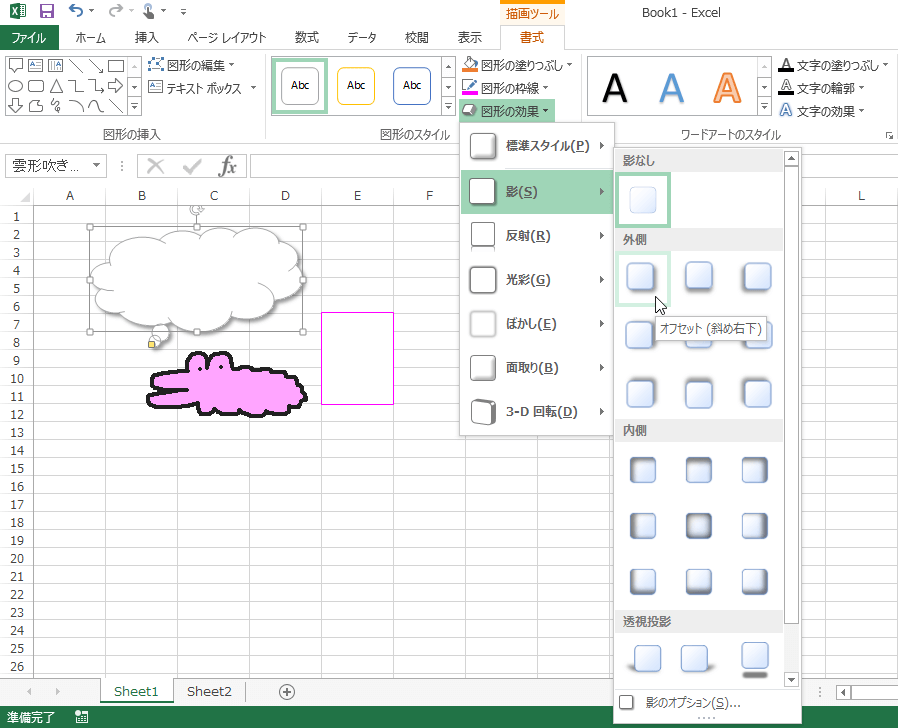This screenshot has height=728, width=898.
Task: Expand the full shapes gallery
Action: click(135, 107)
